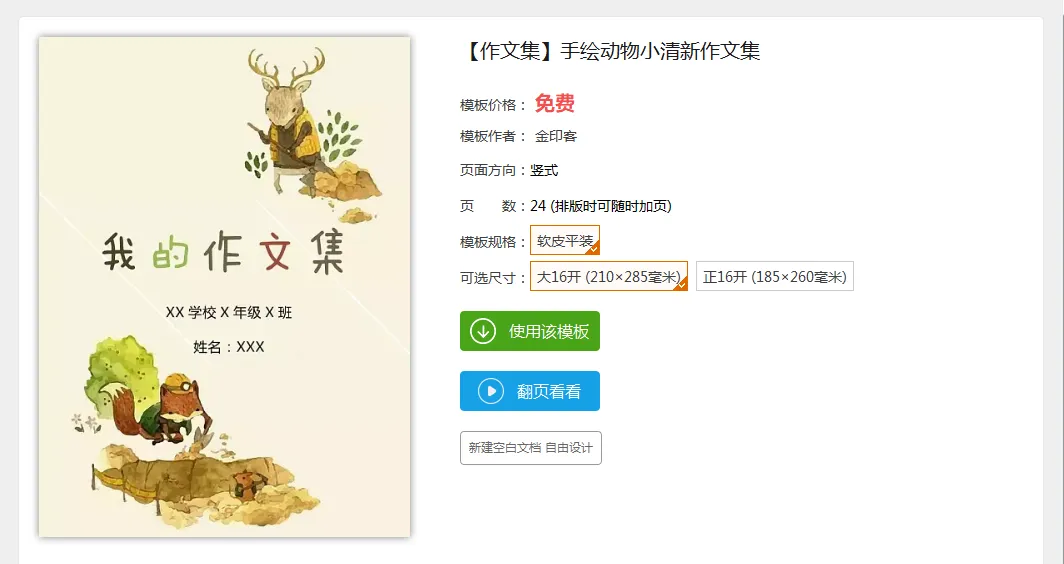This screenshot has height=564, width=1064.
Task: Click the orange checkmark corner on 软皮平装
Action: pyautogui.click(x=593, y=248)
